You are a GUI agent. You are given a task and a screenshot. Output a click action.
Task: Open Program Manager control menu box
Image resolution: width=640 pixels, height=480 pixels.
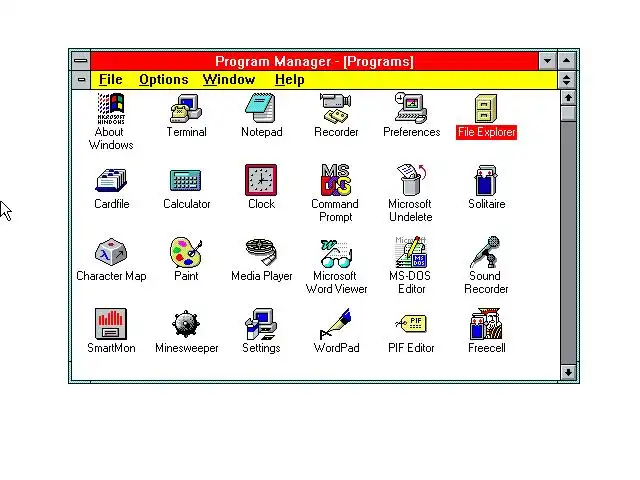coord(80,61)
